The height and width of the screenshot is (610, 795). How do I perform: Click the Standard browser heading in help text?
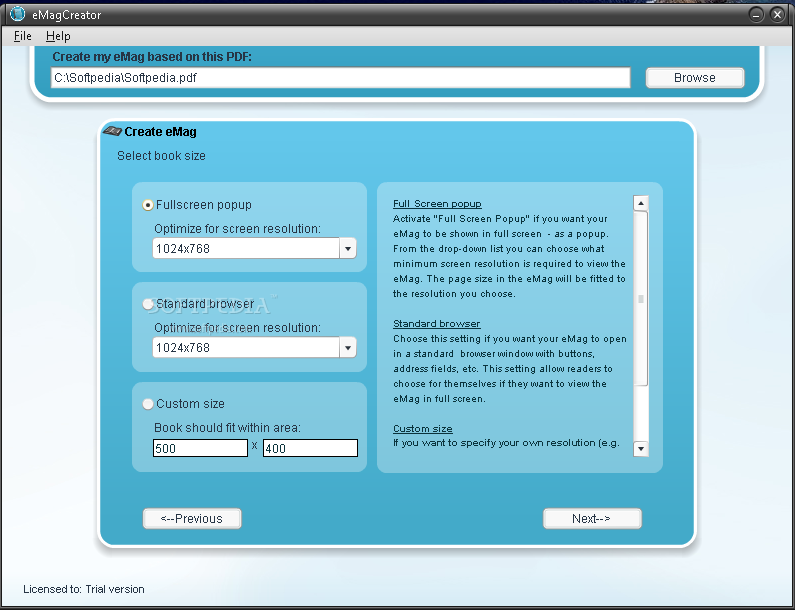tap(437, 324)
